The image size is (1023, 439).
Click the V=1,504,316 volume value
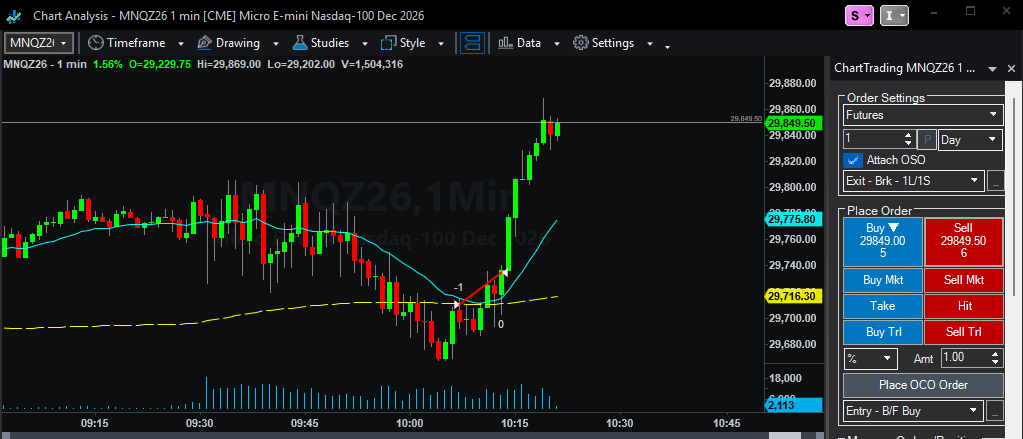(x=372, y=64)
